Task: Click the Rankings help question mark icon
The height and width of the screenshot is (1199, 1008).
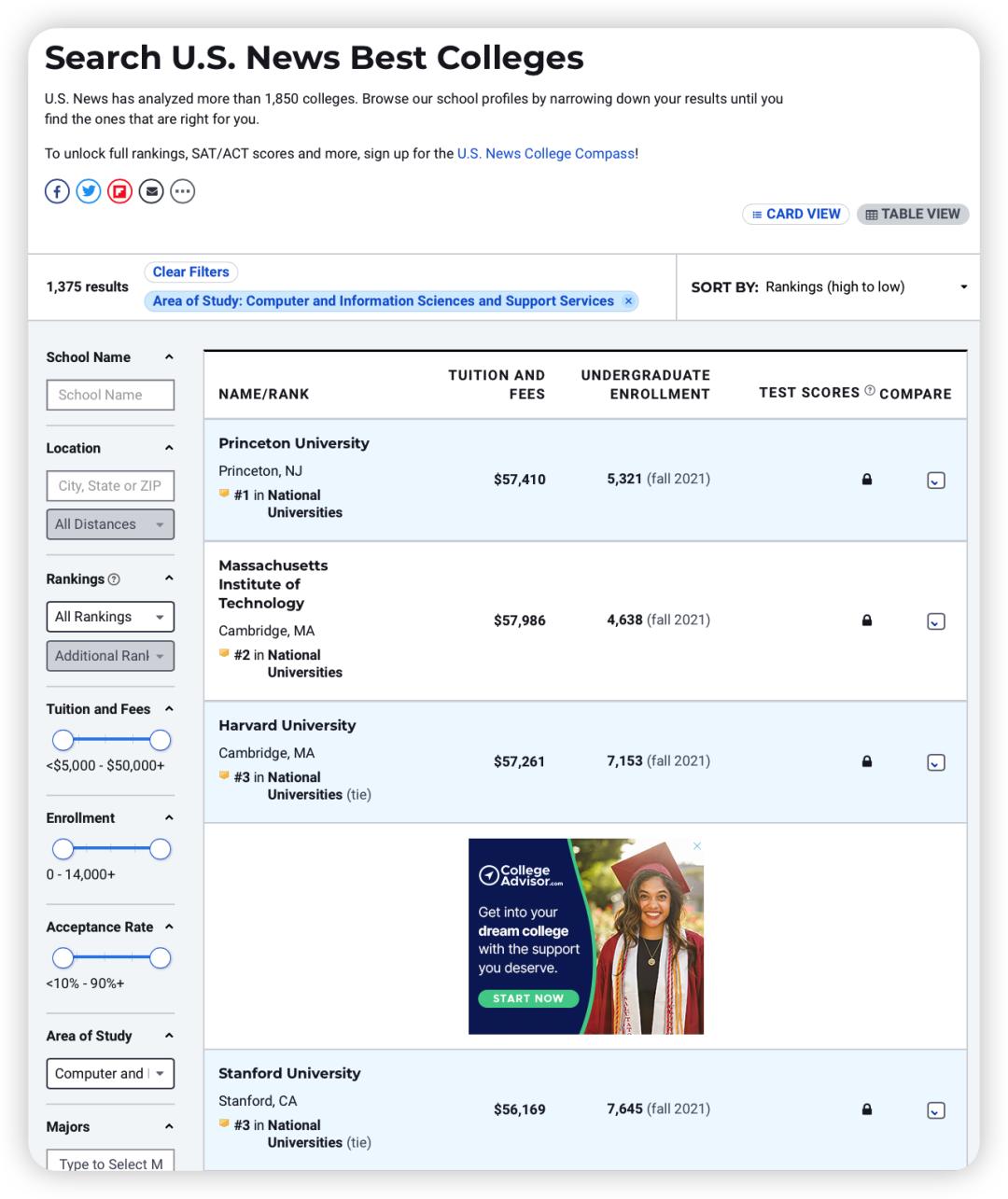Action: [114, 579]
